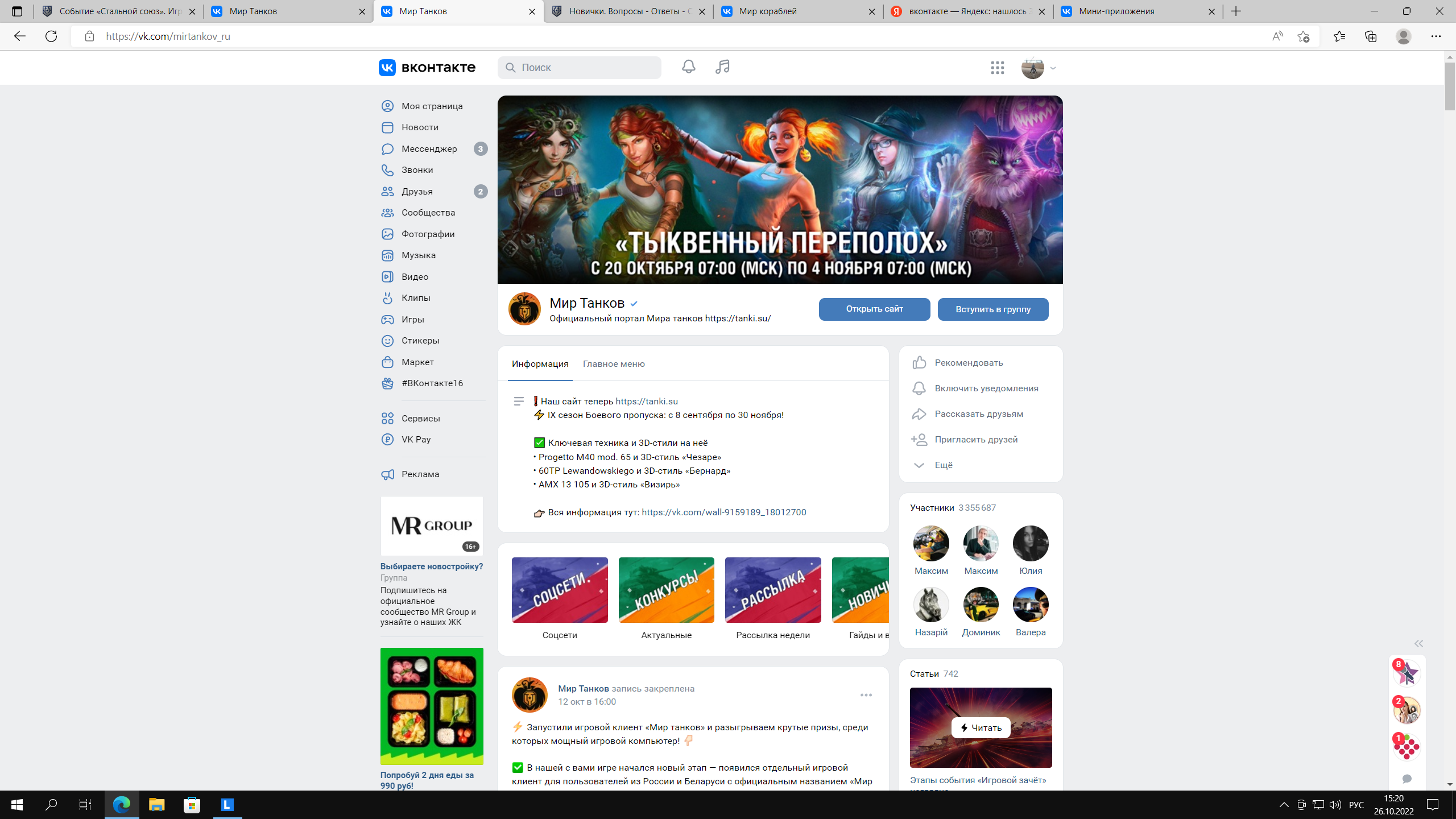Screen dimensions: 1456x819
Task: Switch to 'Главное меню' tab
Action: (x=614, y=363)
